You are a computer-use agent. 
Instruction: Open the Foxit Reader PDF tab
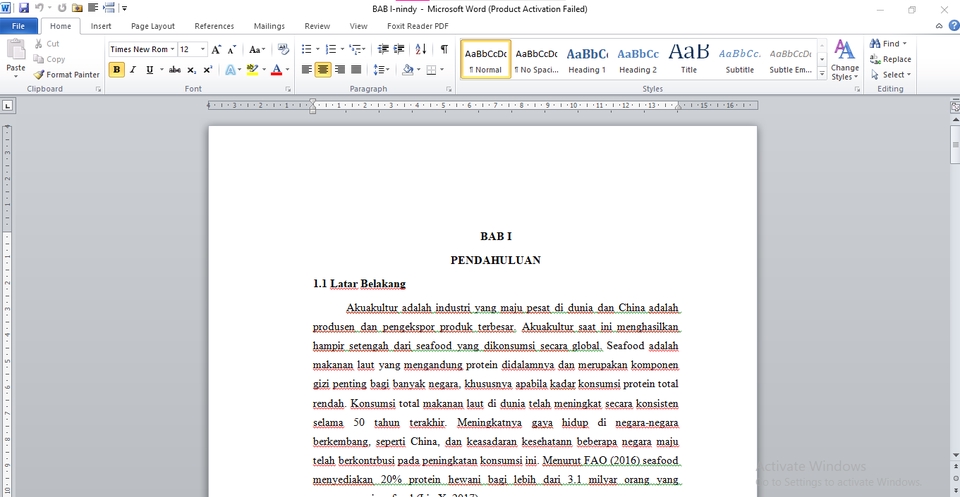tap(418, 26)
